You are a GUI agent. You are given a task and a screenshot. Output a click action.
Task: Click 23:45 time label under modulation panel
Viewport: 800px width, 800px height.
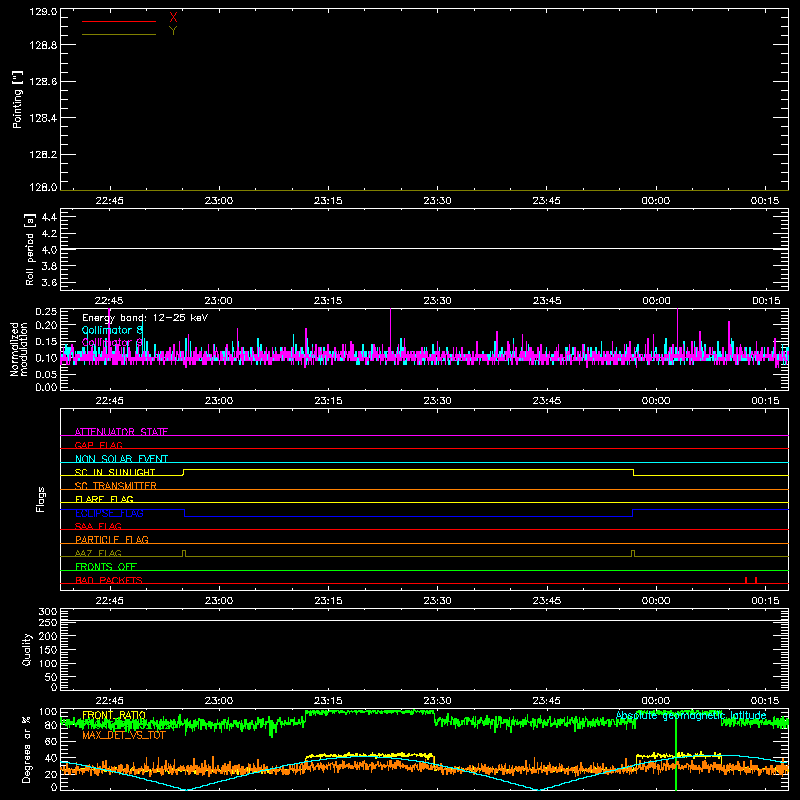click(x=546, y=401)
